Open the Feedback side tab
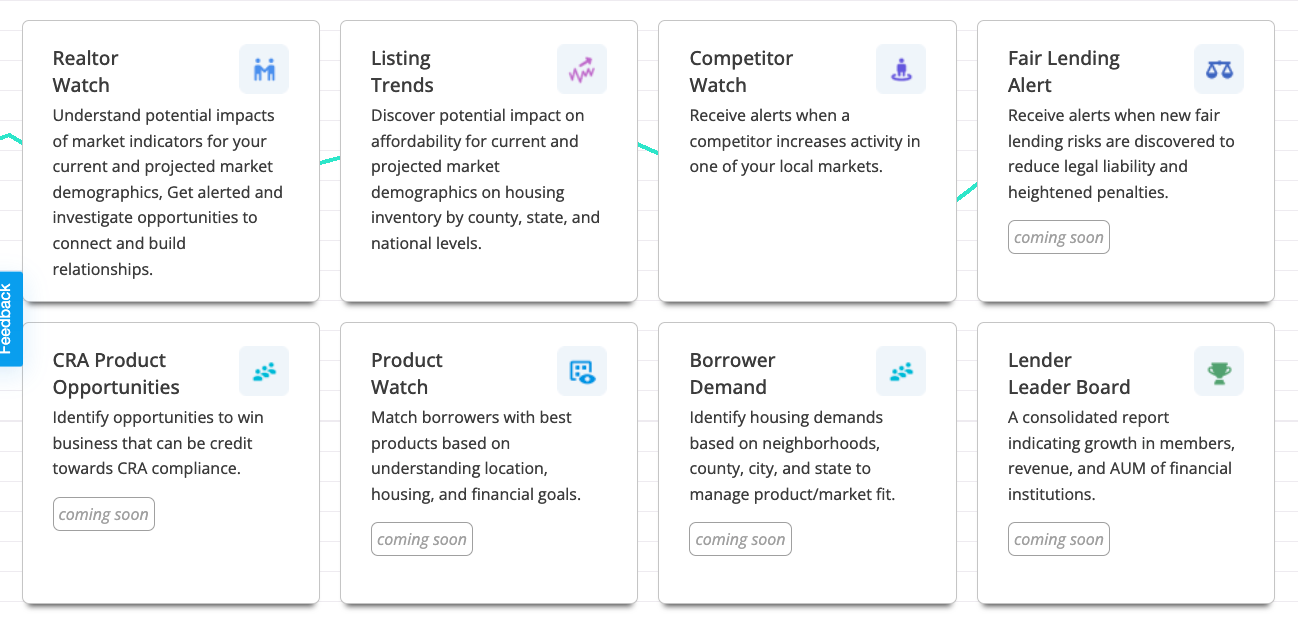 (8, 319)
